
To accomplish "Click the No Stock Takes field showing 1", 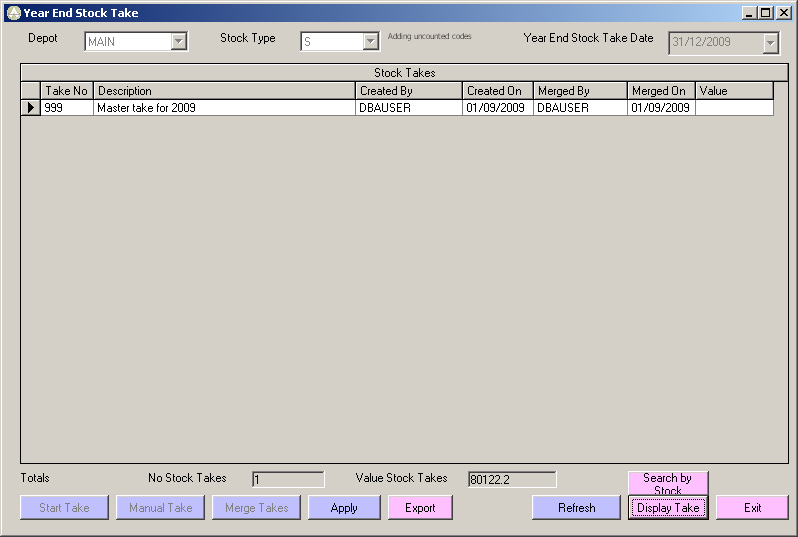I will [288, 479].
